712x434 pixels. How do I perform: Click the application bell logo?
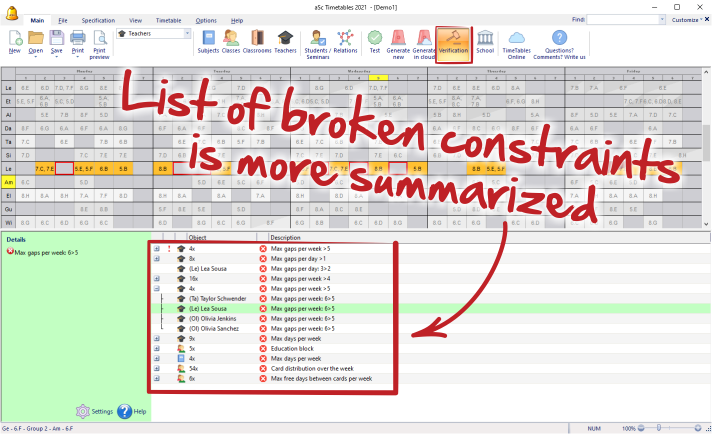(12, 14)
